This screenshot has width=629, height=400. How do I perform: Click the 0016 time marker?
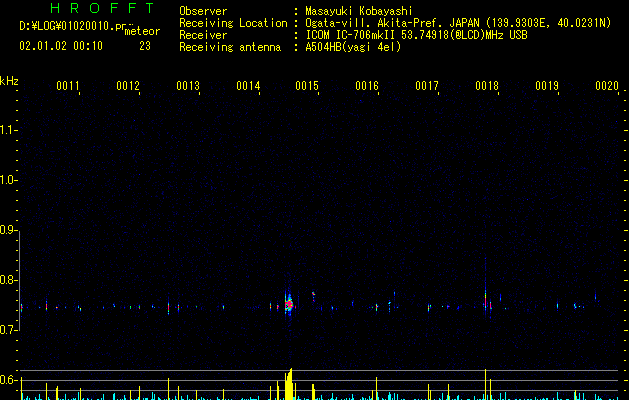(x=367, y=86)
